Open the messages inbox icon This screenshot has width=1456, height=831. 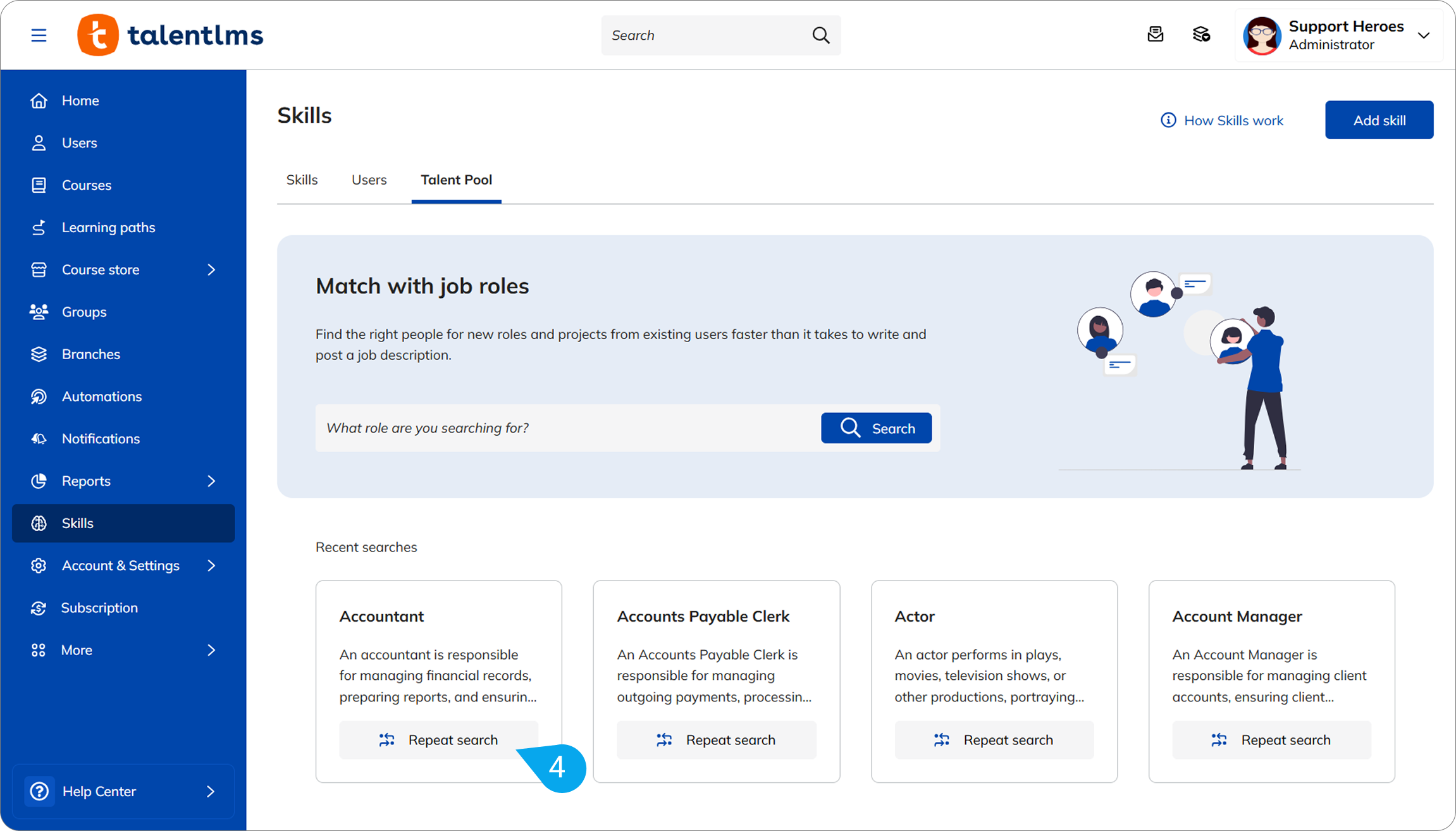pos(1155,34)
